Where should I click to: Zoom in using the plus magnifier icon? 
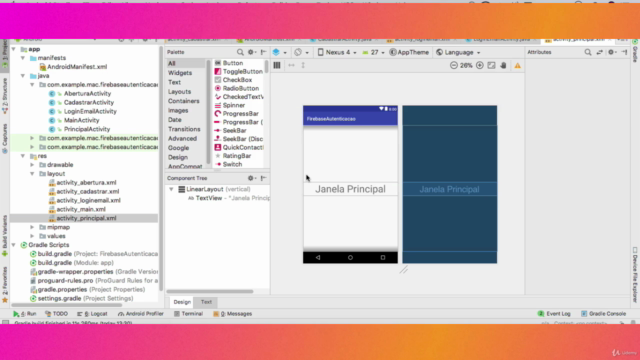click(x=480, y=65)
